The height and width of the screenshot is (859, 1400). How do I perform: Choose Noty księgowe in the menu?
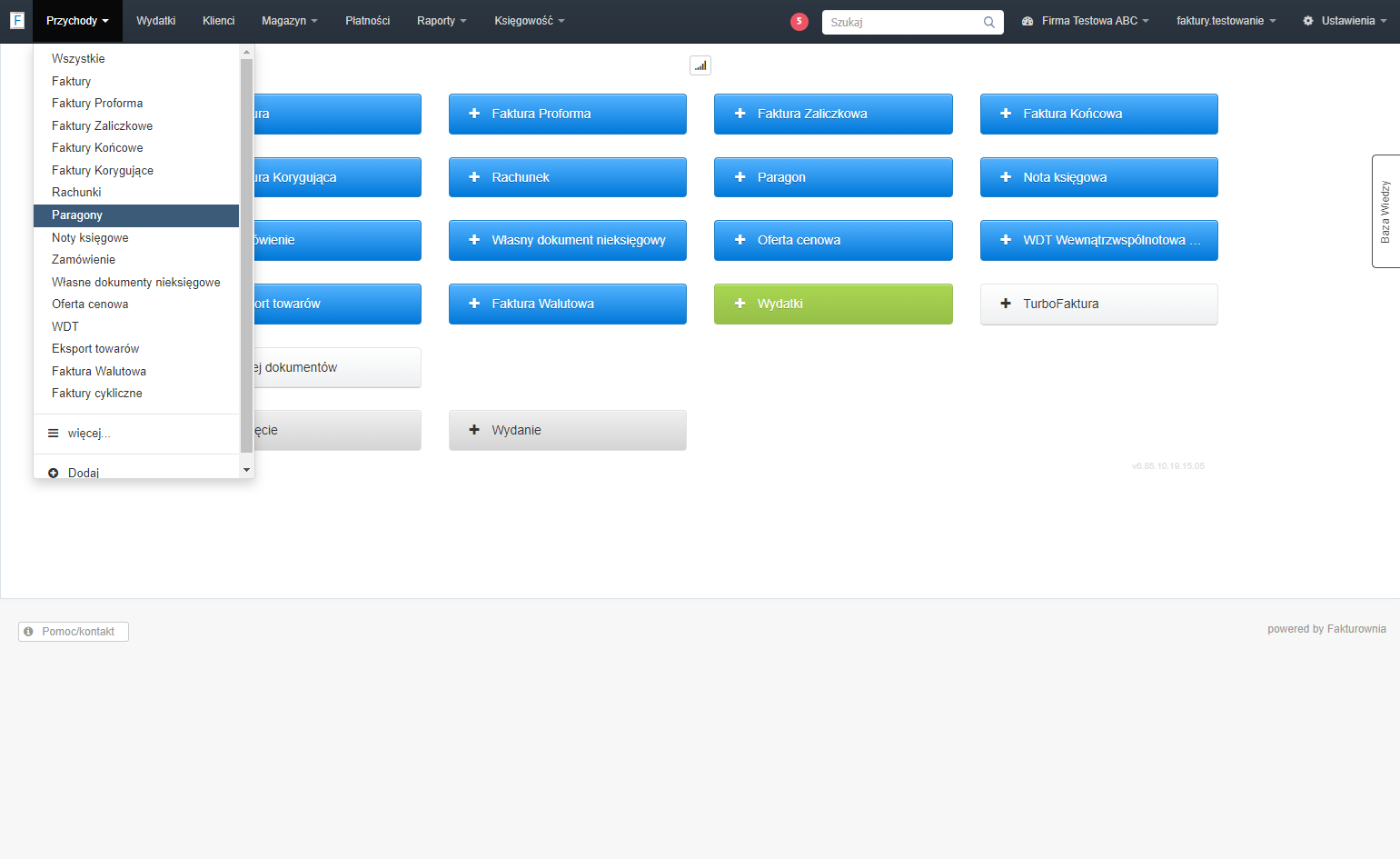pyautogui.click(x=136, y=238)
